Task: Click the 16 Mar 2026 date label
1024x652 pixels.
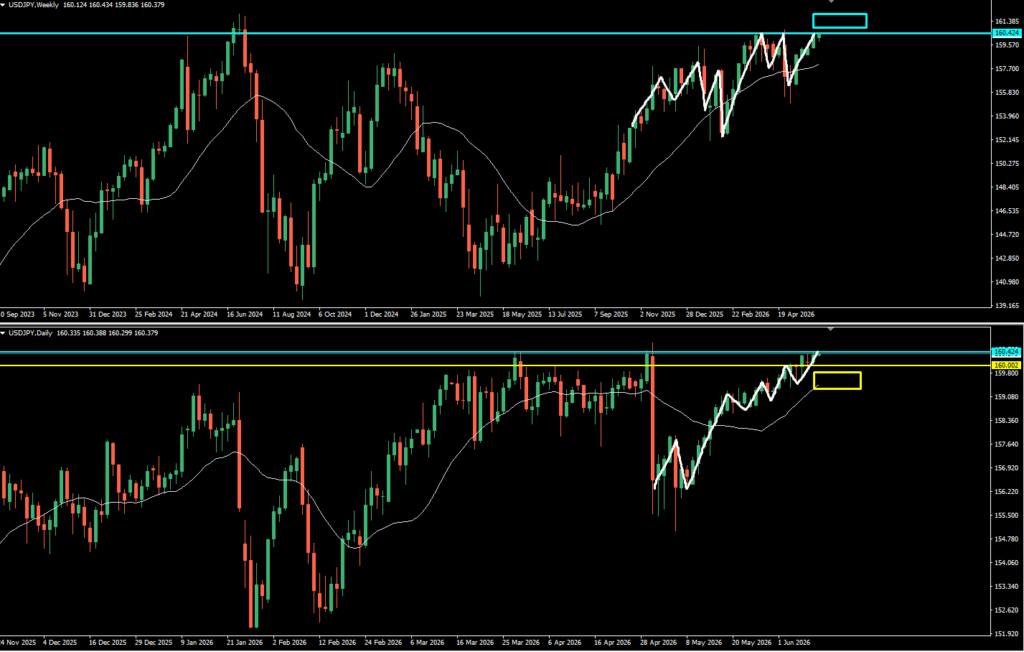Action: (x=476, y=642)
